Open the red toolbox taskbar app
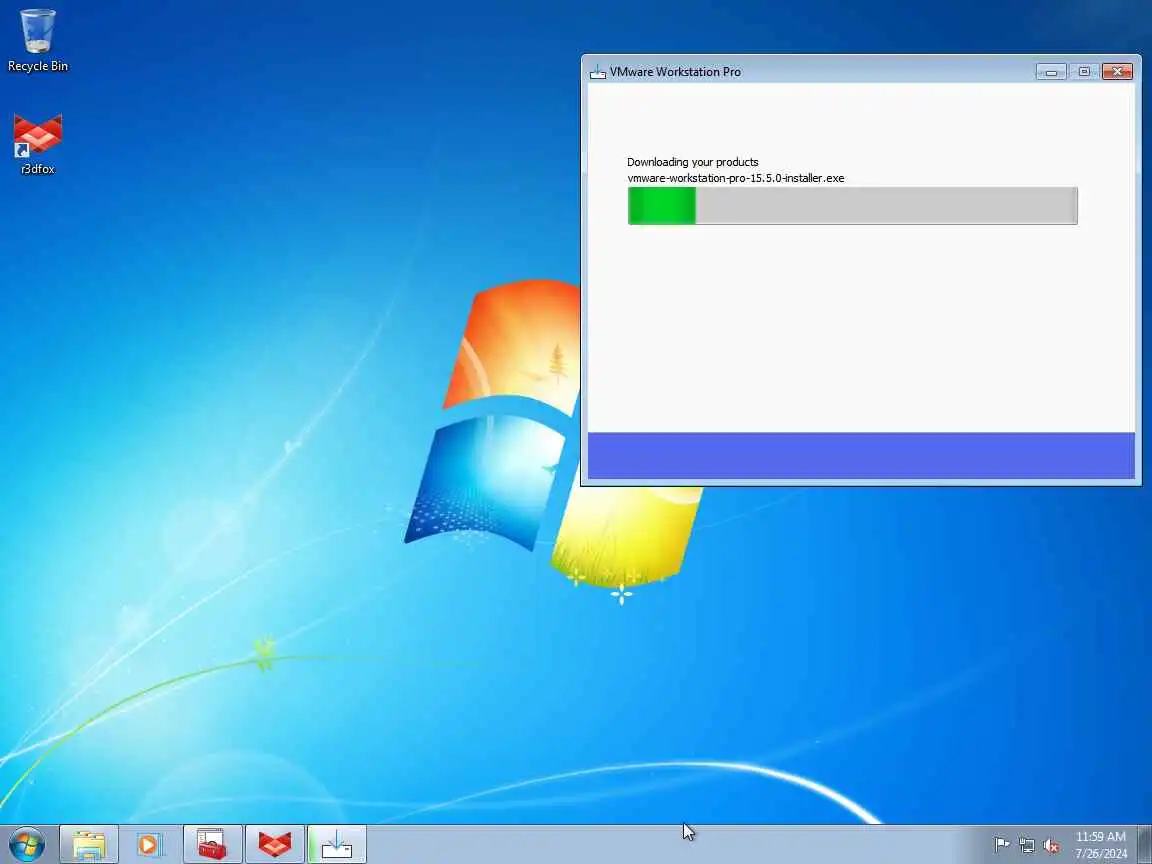Image resolution: width=1152 pixels, height=864 pixels. [212, 845]
